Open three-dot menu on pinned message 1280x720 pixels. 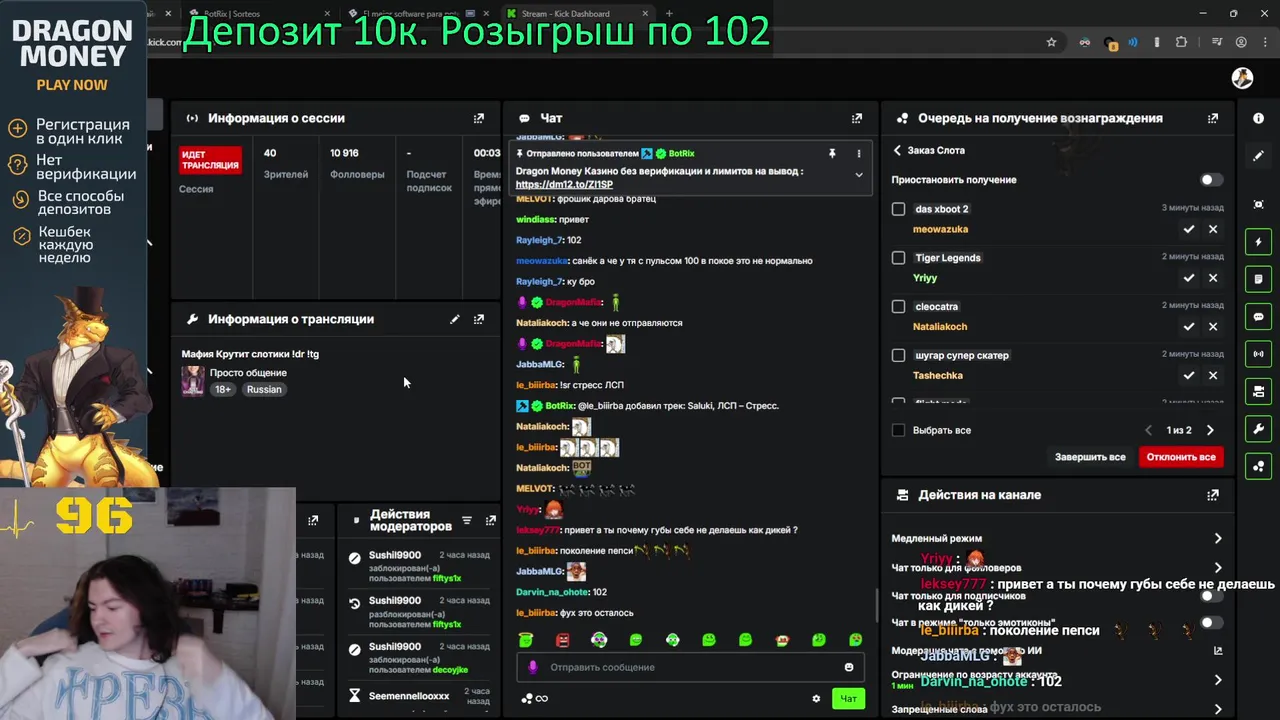click(x=858, y=153)
